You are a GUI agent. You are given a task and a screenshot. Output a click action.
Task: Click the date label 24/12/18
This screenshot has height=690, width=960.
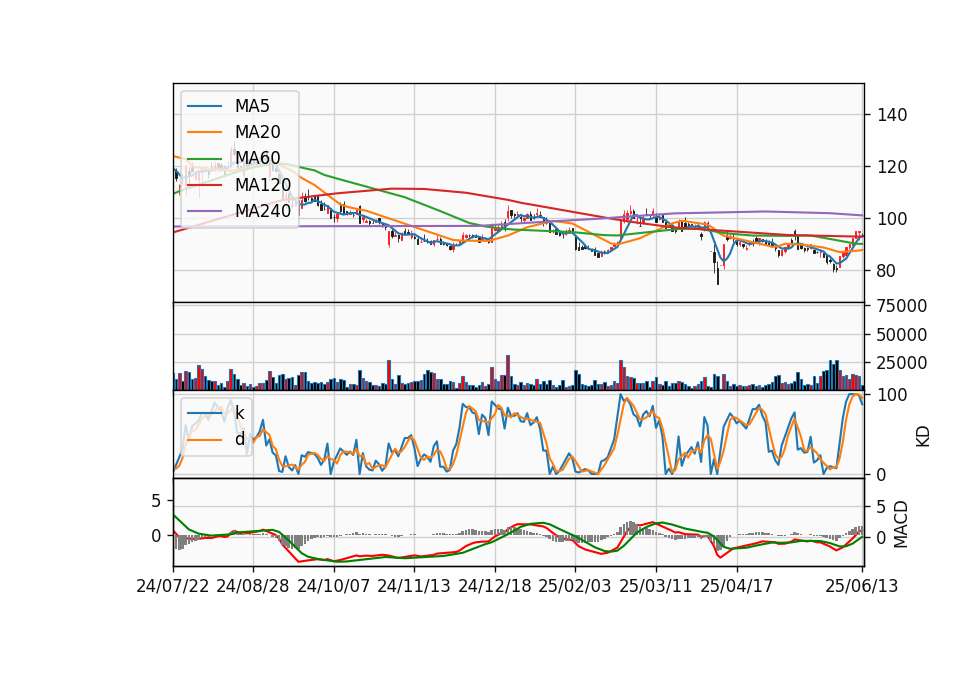[495, 586]
